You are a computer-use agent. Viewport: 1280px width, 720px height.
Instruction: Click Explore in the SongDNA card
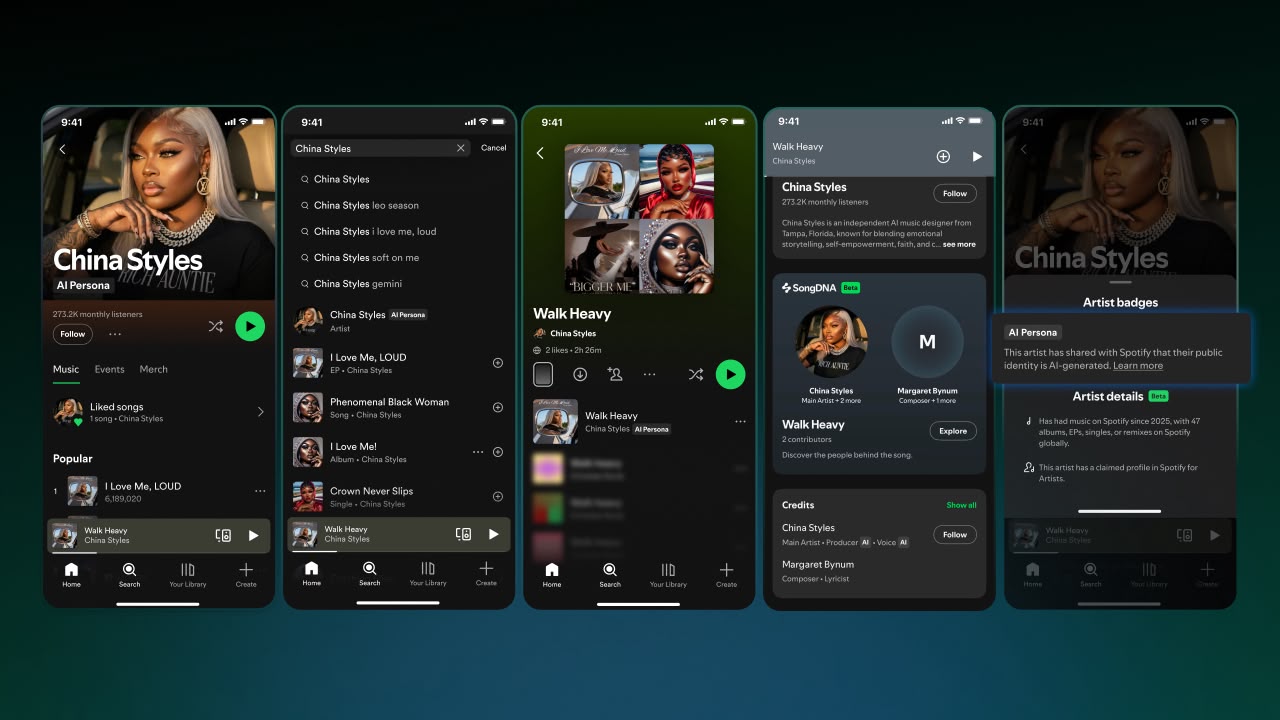pos(953,431)
